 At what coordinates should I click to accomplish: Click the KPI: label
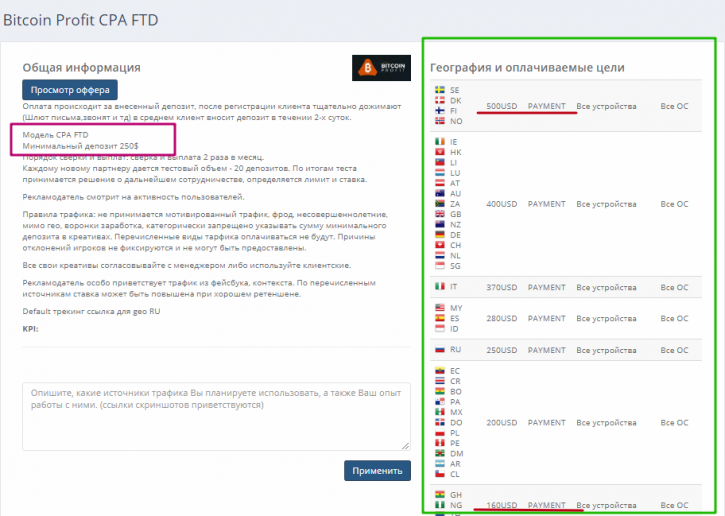[31, 329]
